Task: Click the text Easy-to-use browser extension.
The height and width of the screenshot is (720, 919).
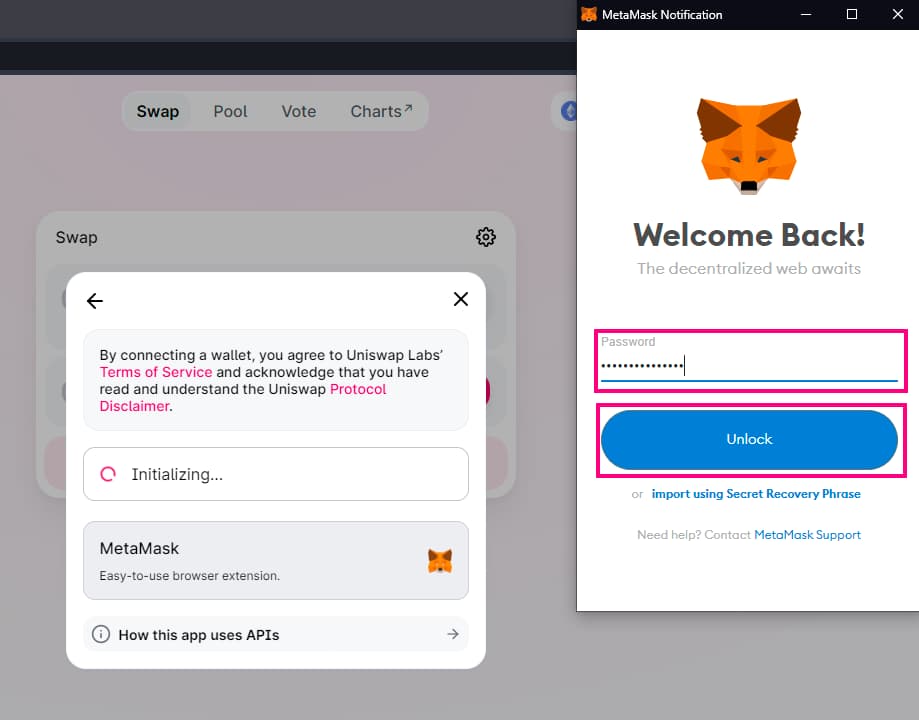Action: pyautogui.click(x=189, y=576)
